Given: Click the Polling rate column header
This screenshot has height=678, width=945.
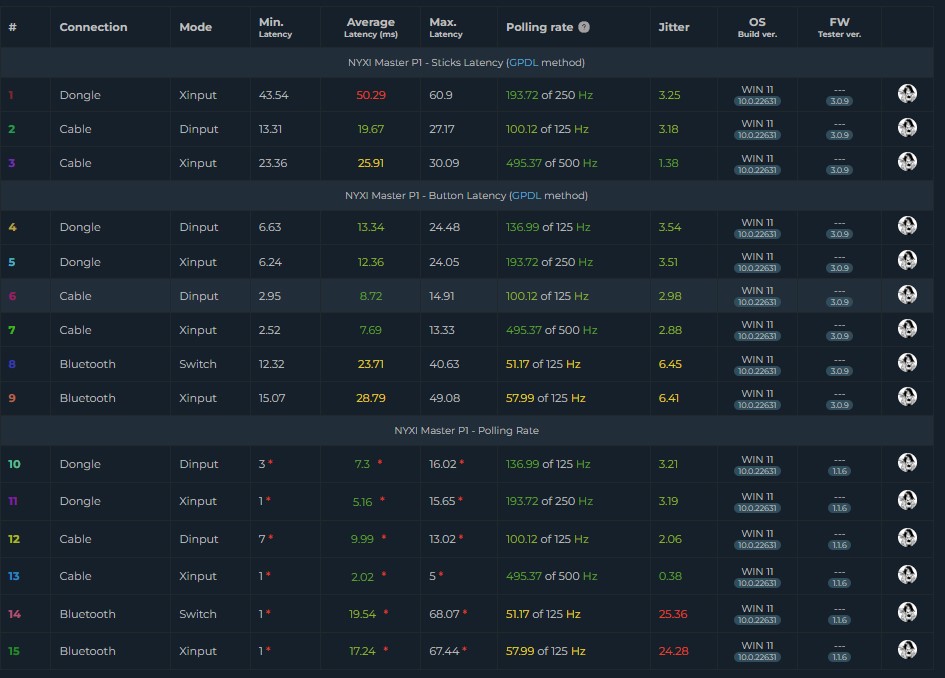Looking at the screenshot, I should 539,27.
